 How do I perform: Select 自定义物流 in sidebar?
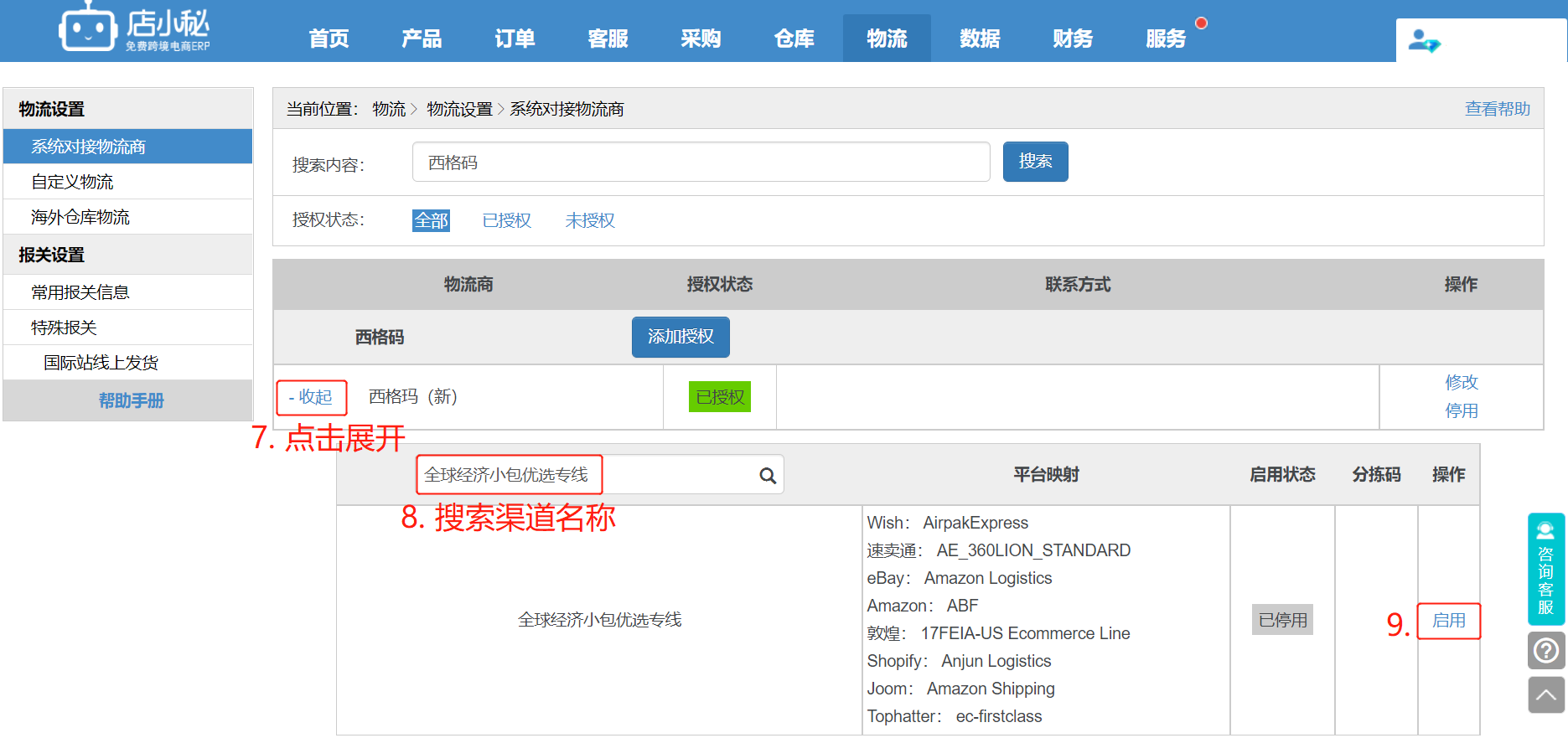127,182
